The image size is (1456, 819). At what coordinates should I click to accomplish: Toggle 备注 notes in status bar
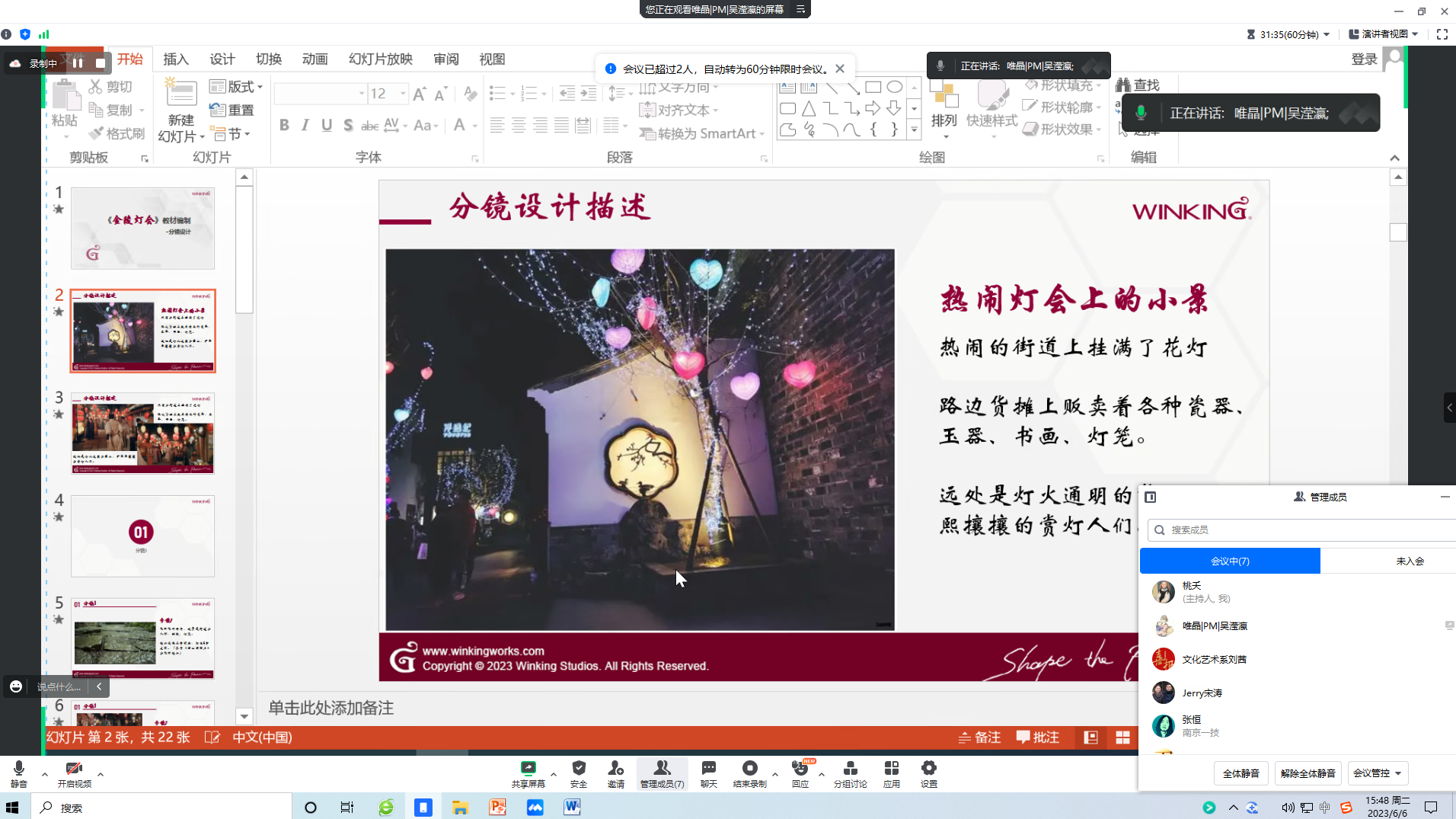[x=979, y=737]
